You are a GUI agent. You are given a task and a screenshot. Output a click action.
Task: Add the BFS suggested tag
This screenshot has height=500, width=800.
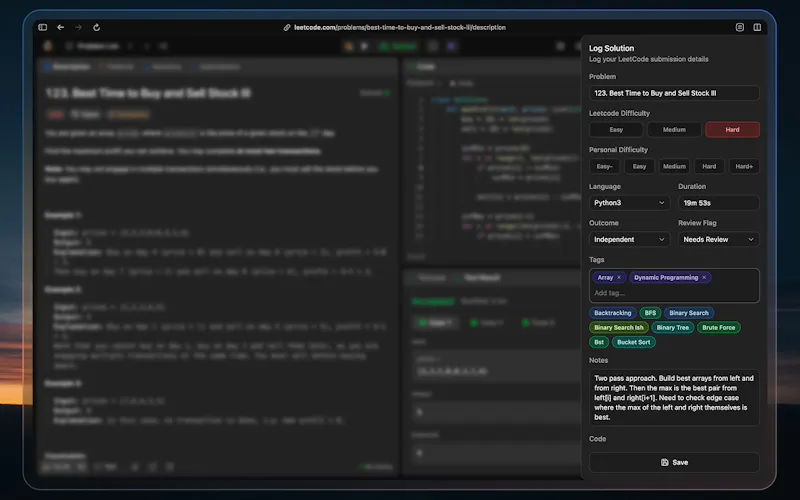pos(650,313)
